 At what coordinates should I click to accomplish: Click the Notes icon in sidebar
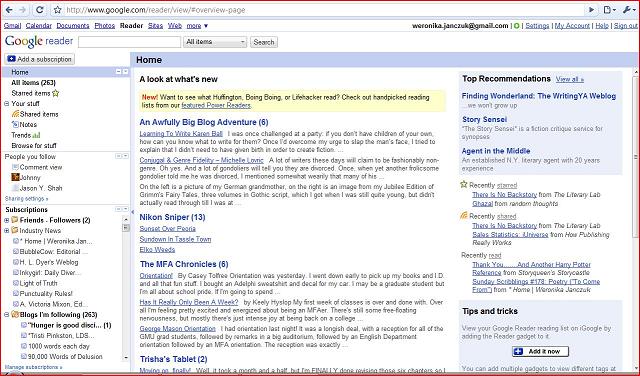click(x=16, y=125)
